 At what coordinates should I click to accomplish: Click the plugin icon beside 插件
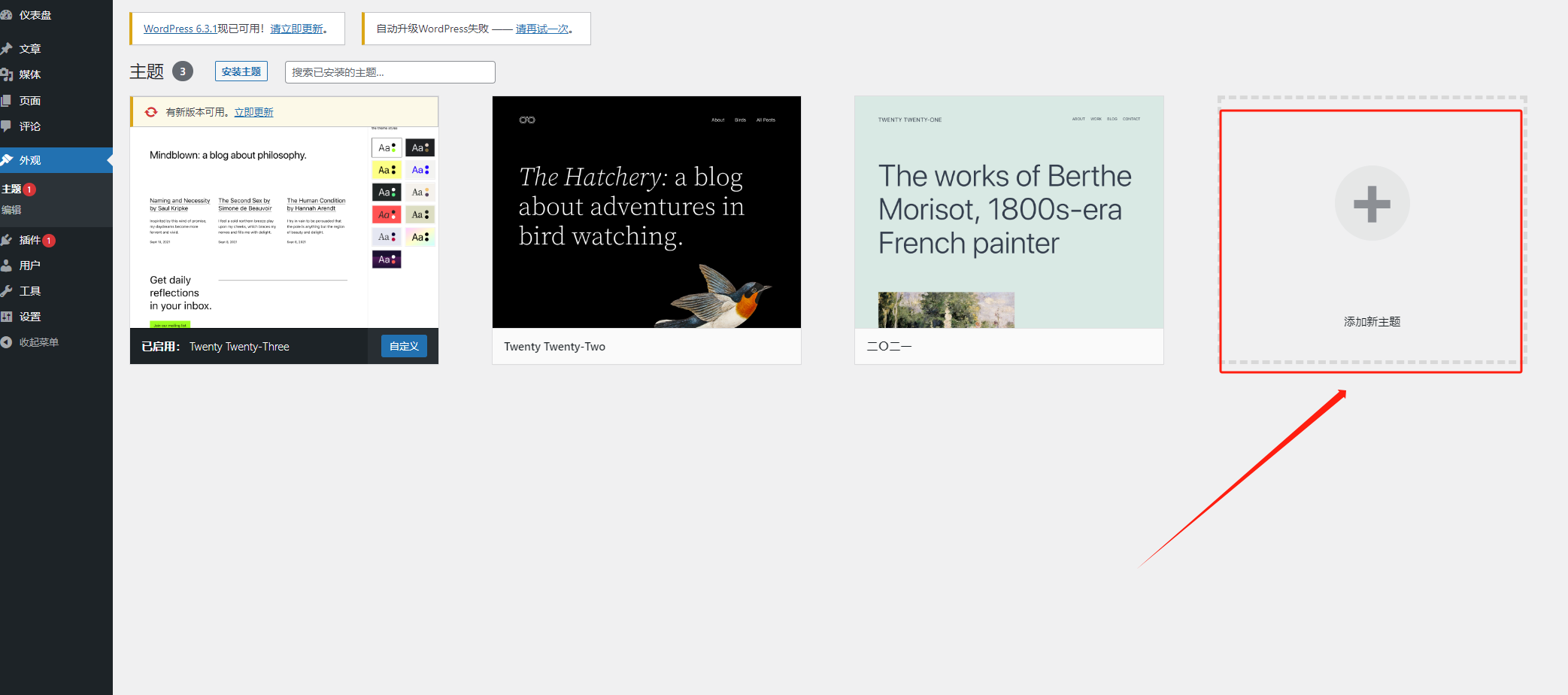tap(6, 240)
